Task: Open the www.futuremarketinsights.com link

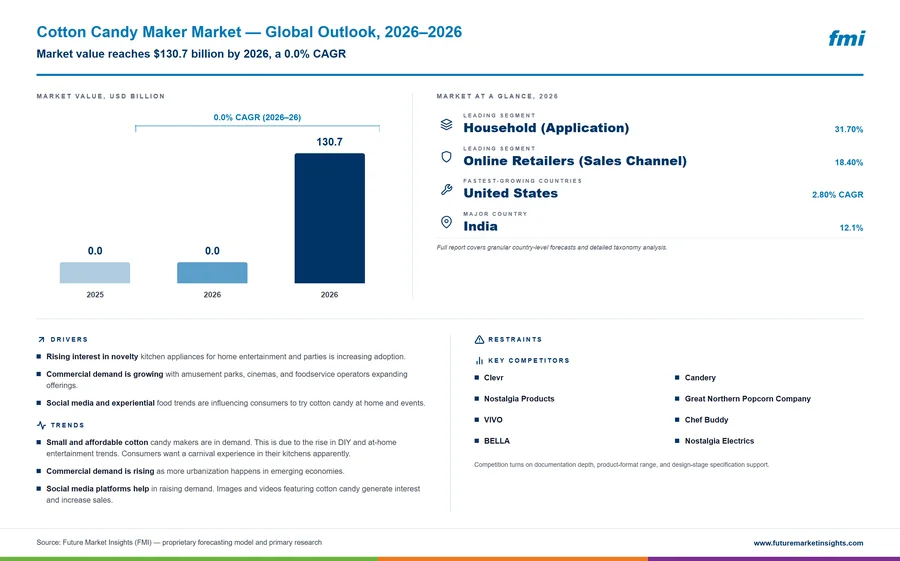Action: [x=808, y=543]
